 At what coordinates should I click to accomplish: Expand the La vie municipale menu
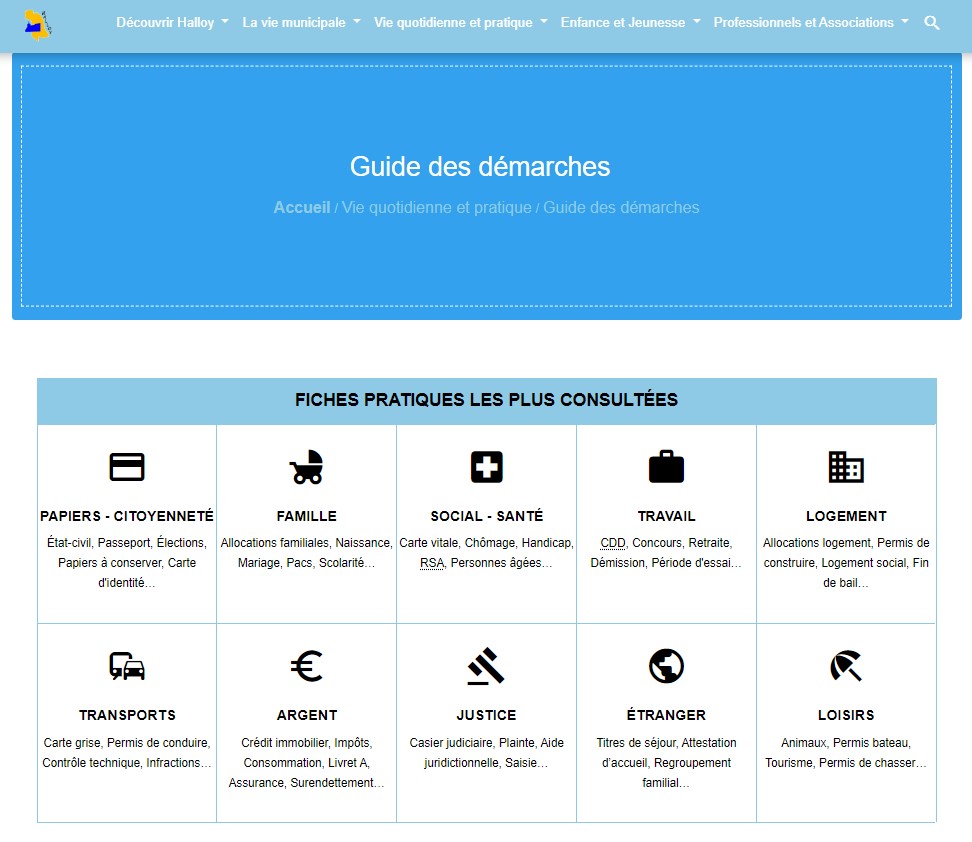tap(301, 22)
